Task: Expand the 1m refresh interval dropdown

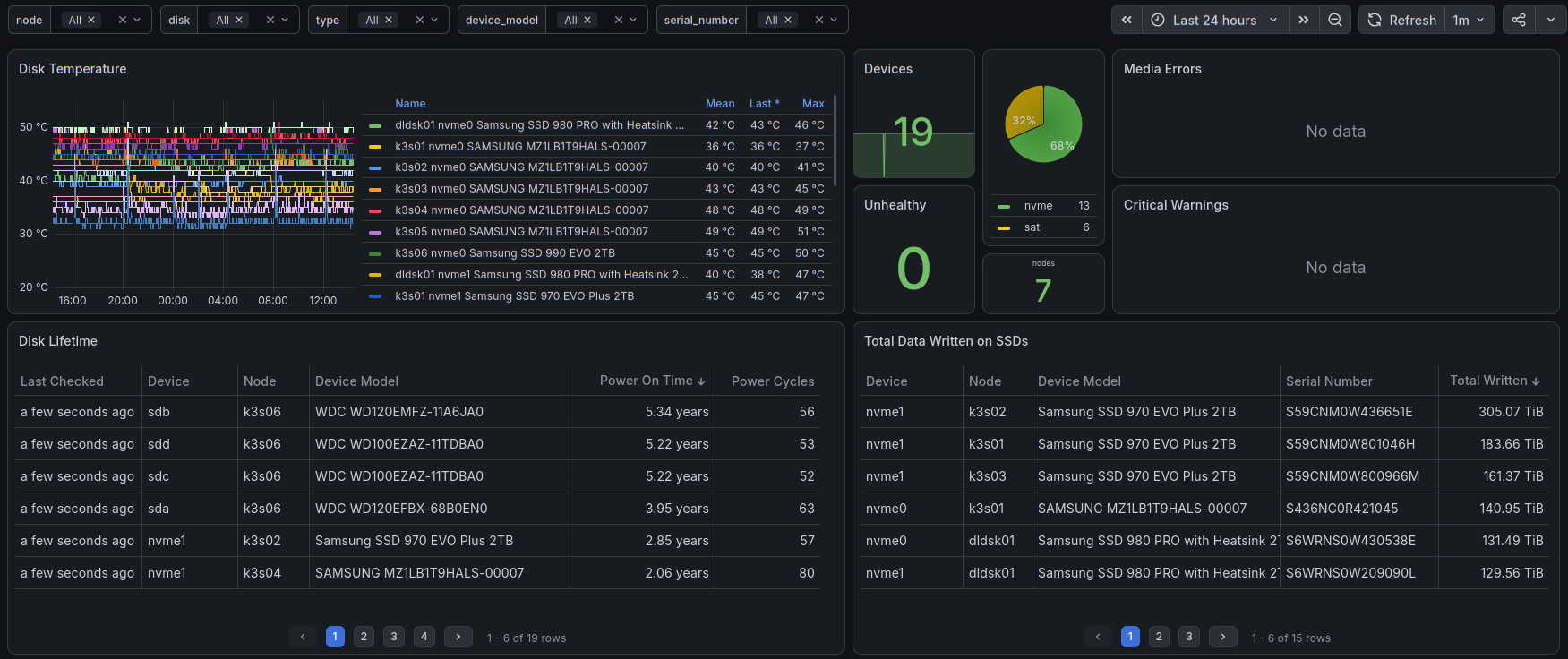Action: [x=1469, y=20]
